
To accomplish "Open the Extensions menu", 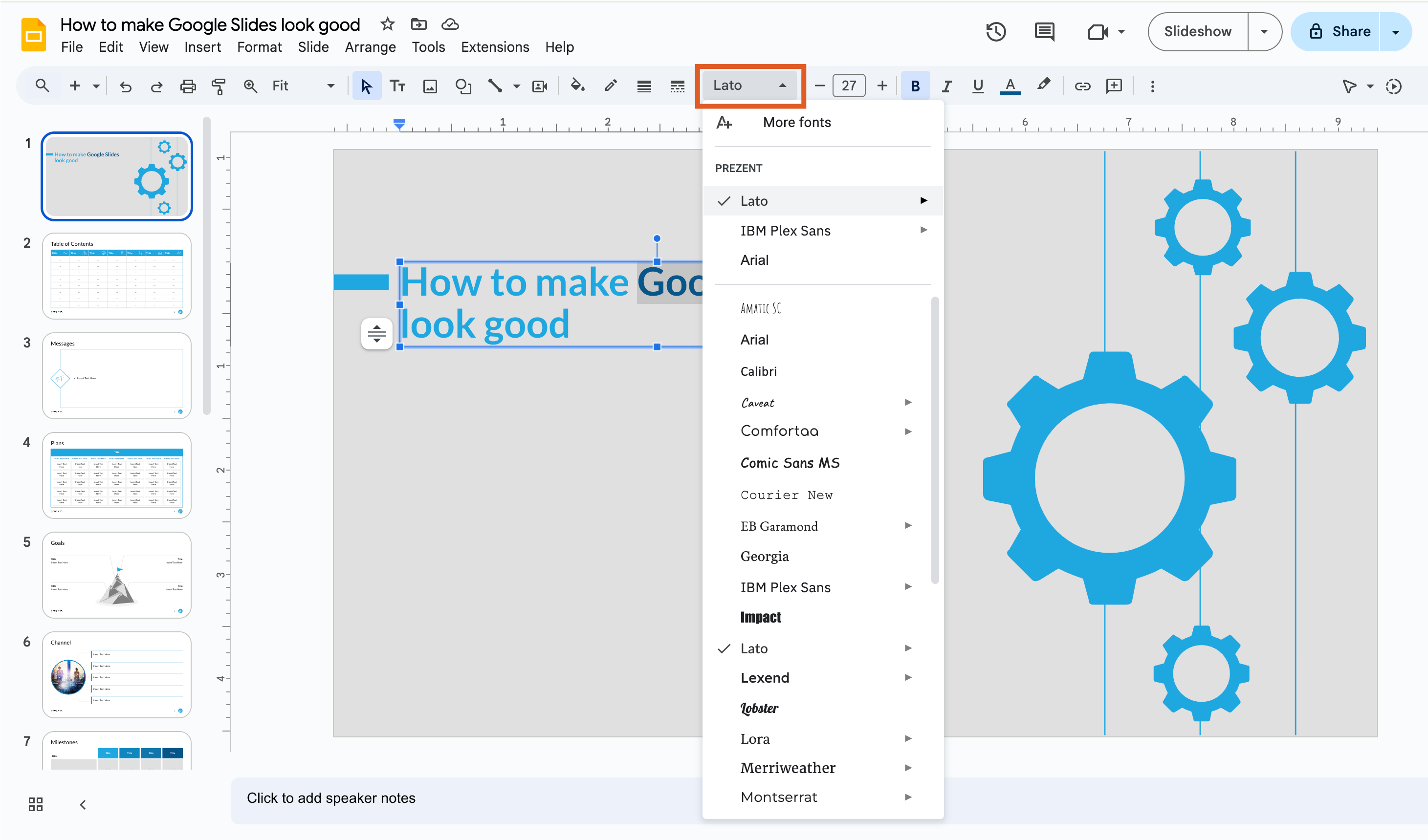I will 495,47.
